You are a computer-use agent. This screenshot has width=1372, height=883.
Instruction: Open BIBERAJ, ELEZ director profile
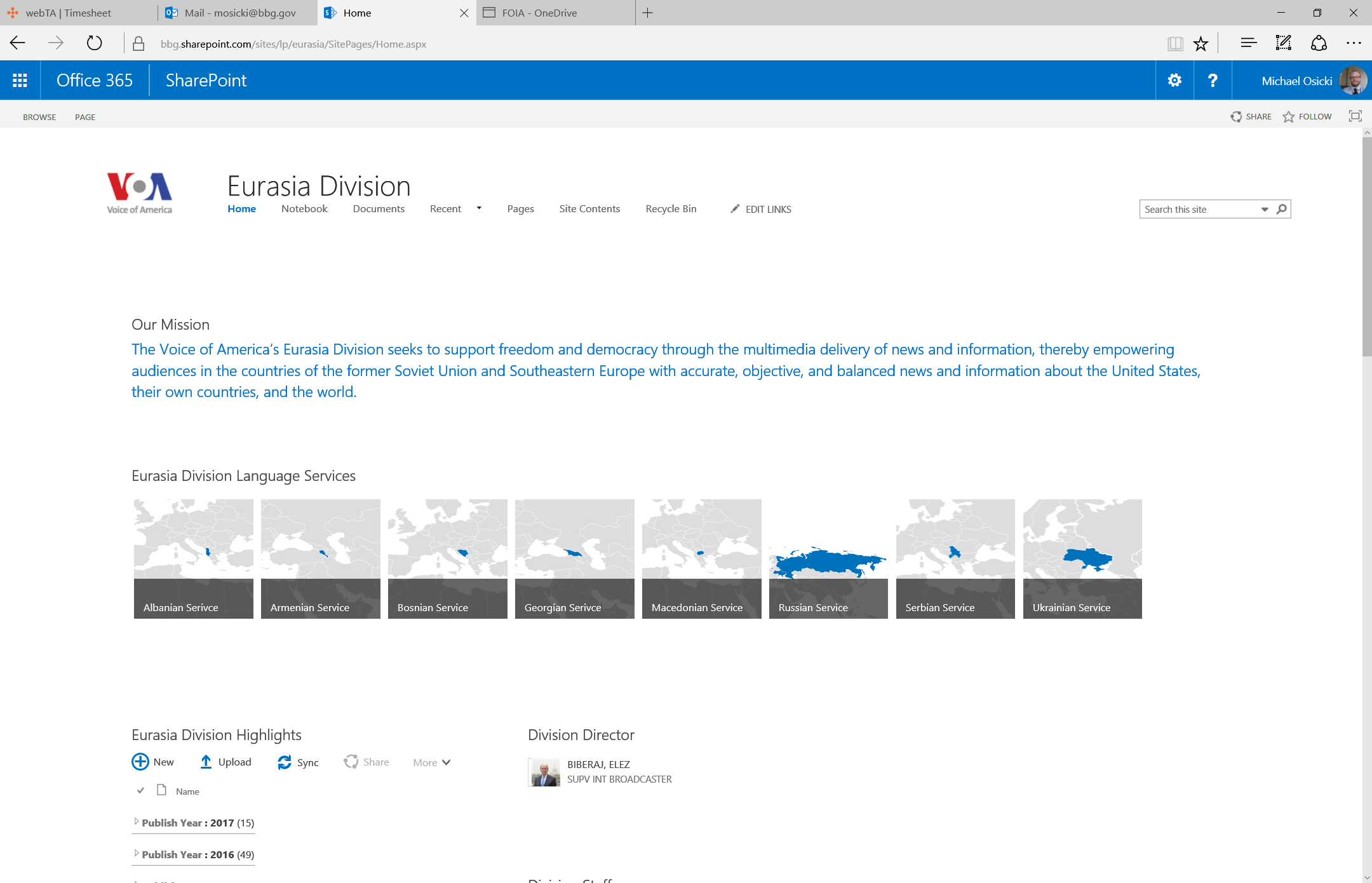(x=598, y=764)
